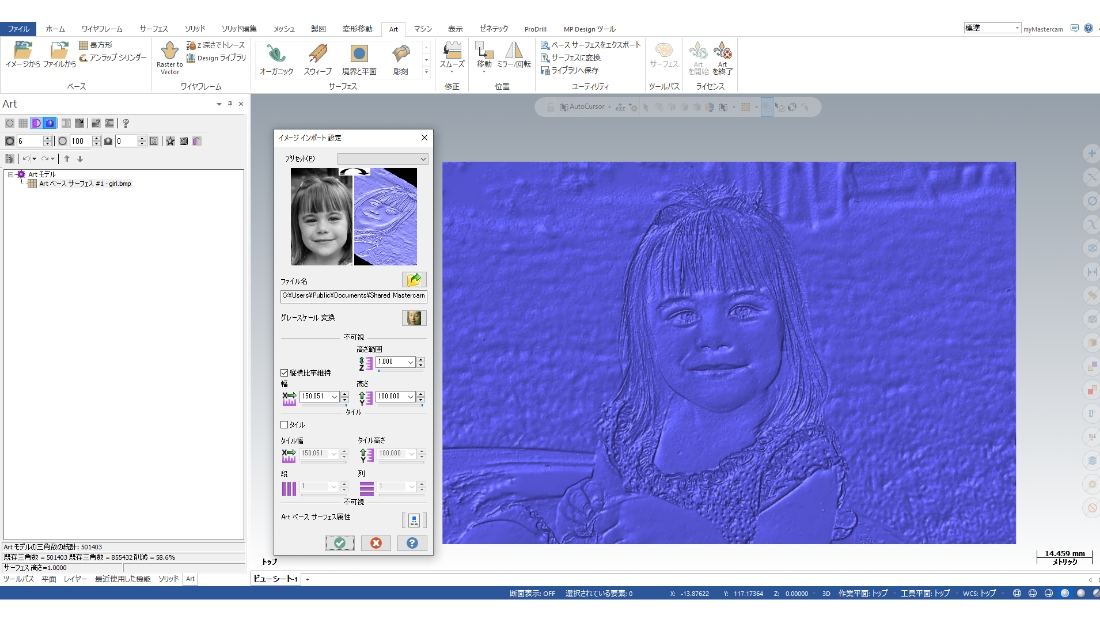Choose the スウィープ surface tool

click(318, 59)
